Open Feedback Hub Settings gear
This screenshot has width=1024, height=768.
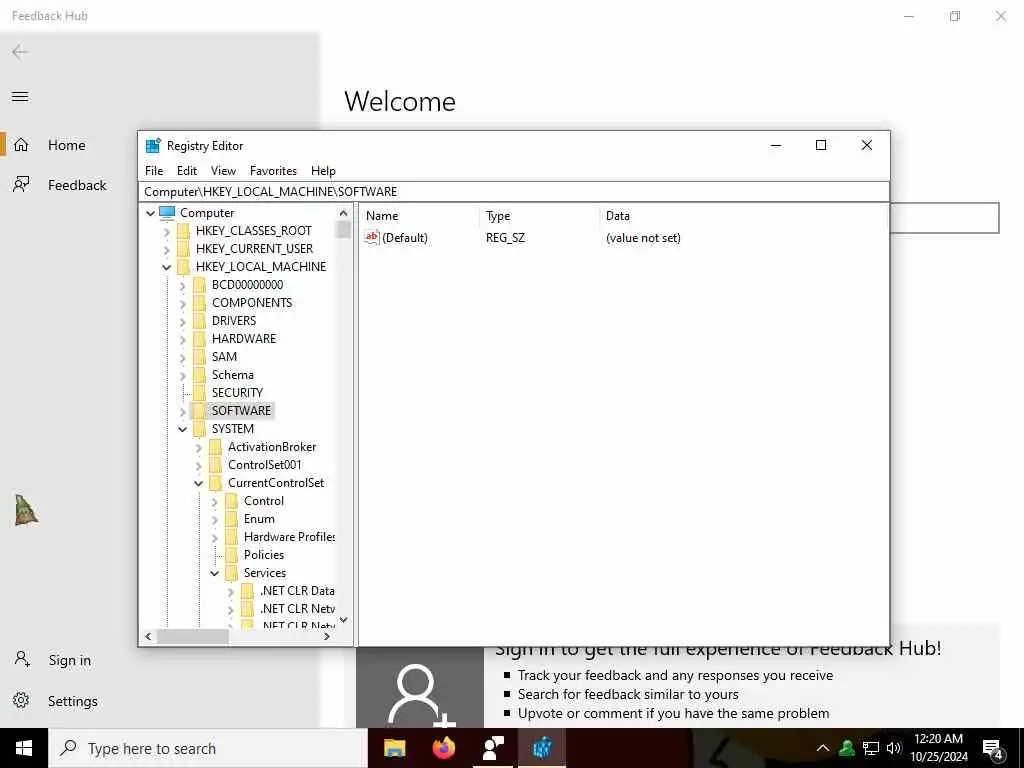pos(21,700)
